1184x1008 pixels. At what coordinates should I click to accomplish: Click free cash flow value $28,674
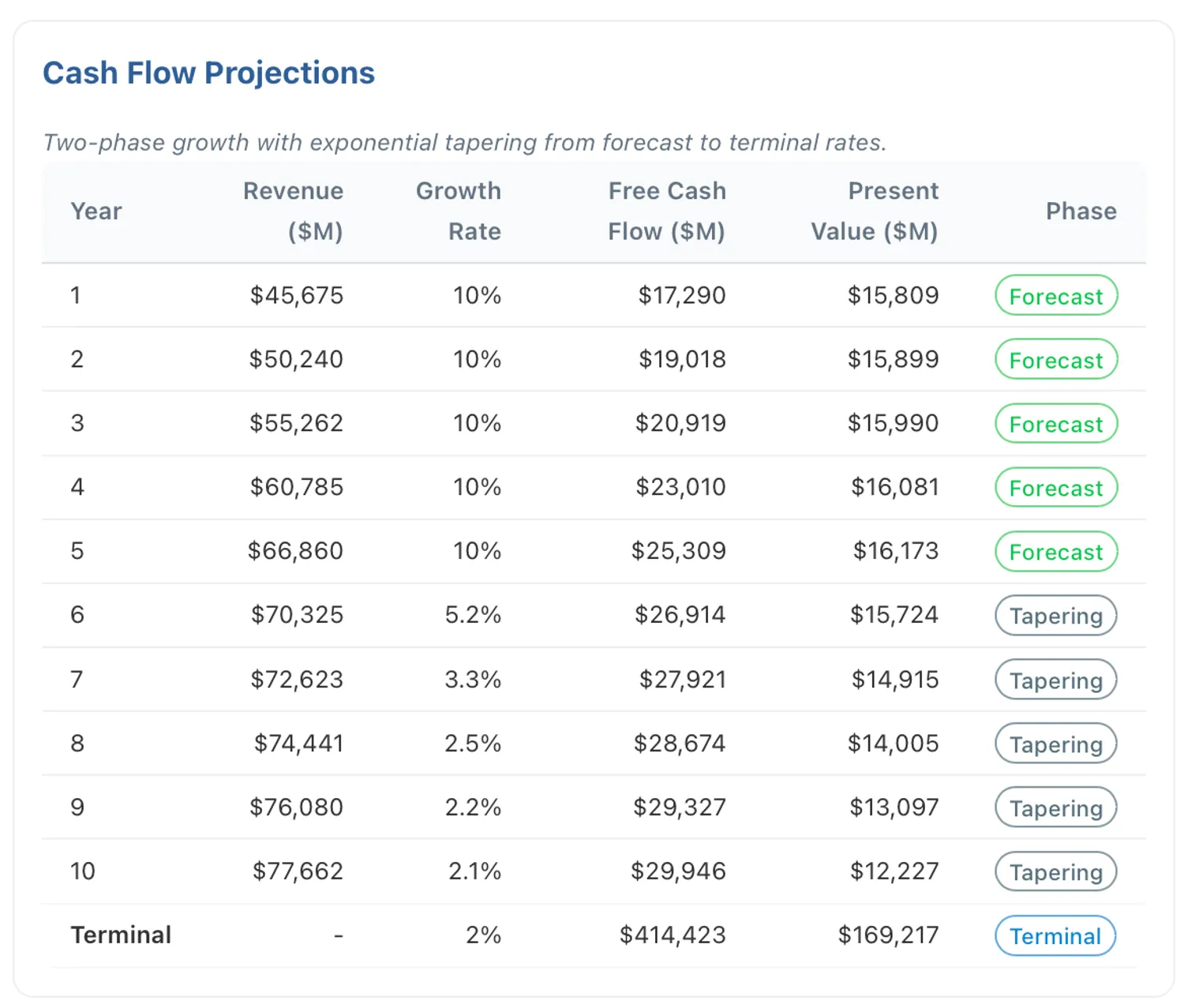[x=680, y=744]
